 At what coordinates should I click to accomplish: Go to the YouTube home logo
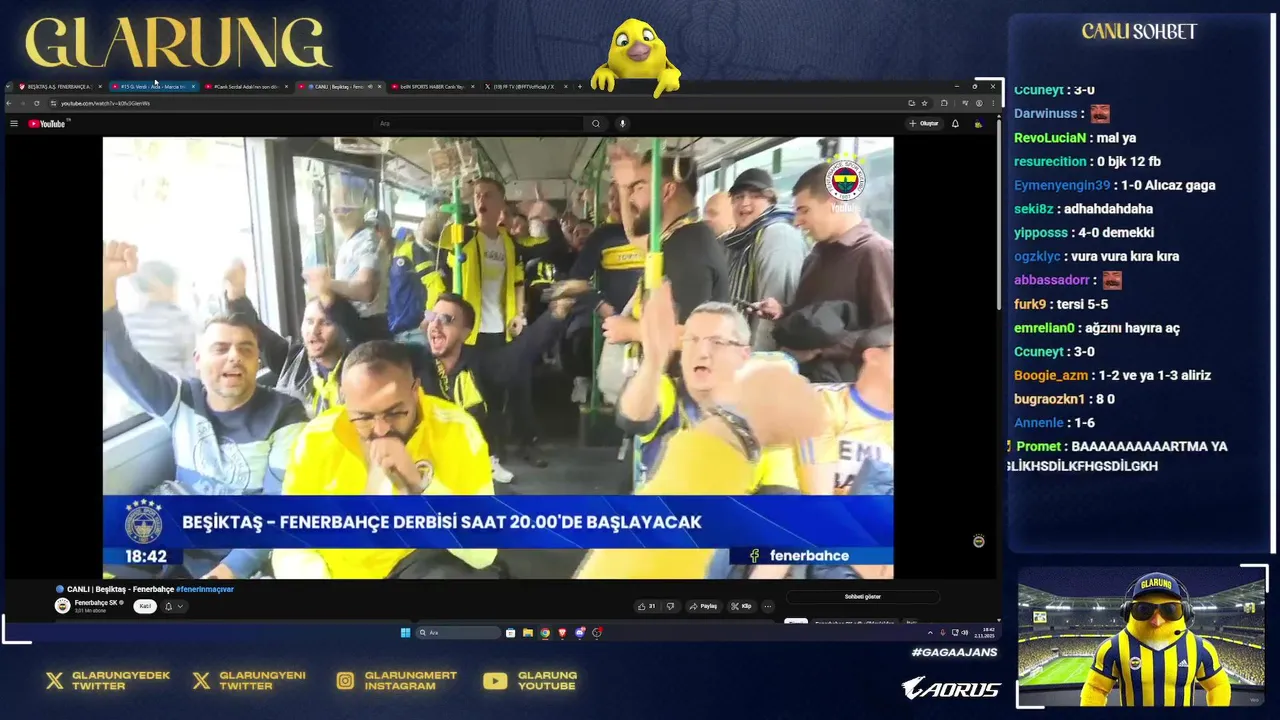[47, 124]
